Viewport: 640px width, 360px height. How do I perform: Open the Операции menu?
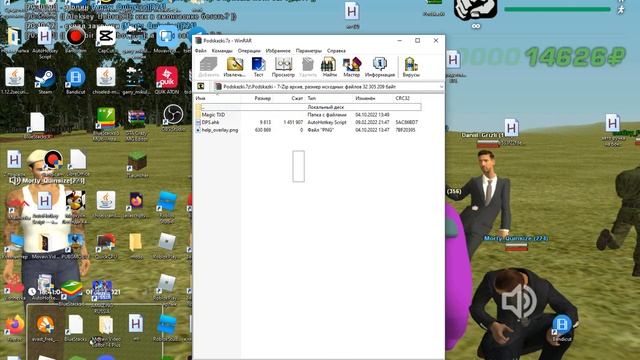[x=249, y=51]
